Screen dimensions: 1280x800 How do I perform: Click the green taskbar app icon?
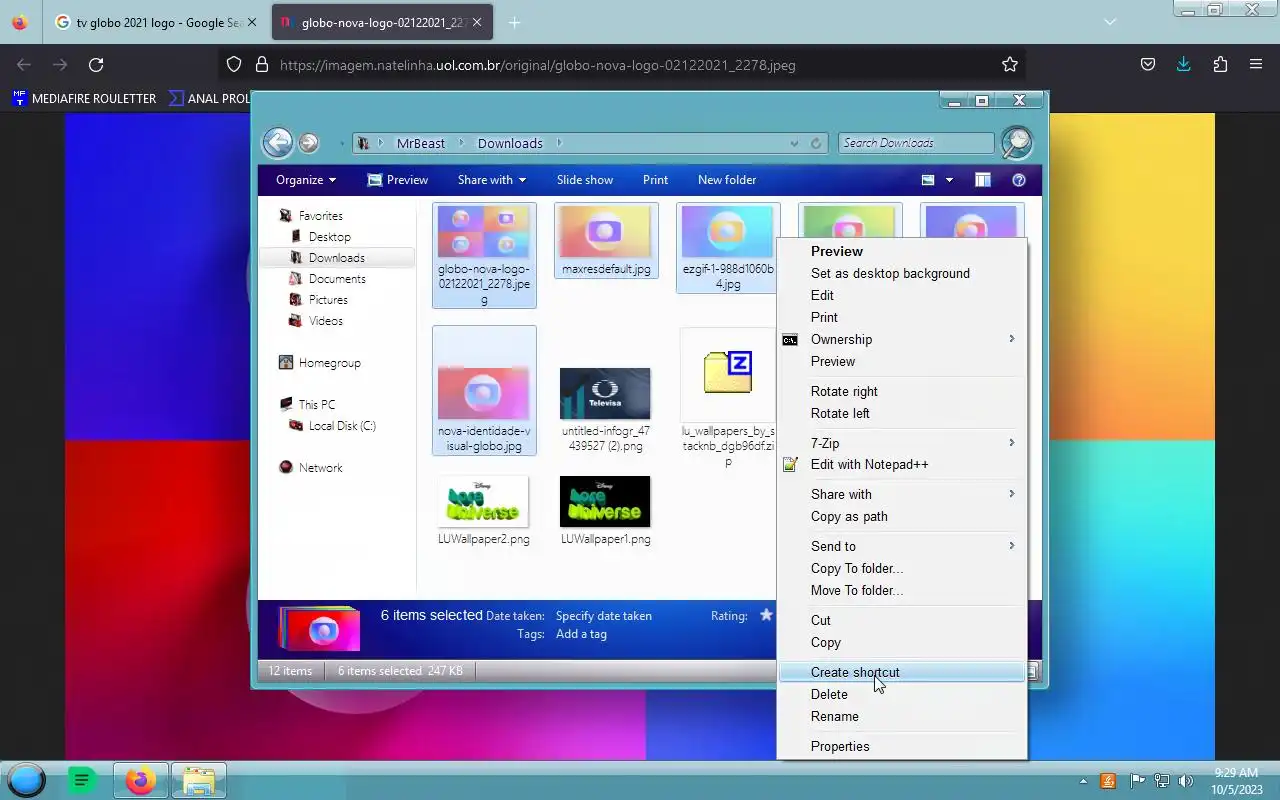pos(83,780)
